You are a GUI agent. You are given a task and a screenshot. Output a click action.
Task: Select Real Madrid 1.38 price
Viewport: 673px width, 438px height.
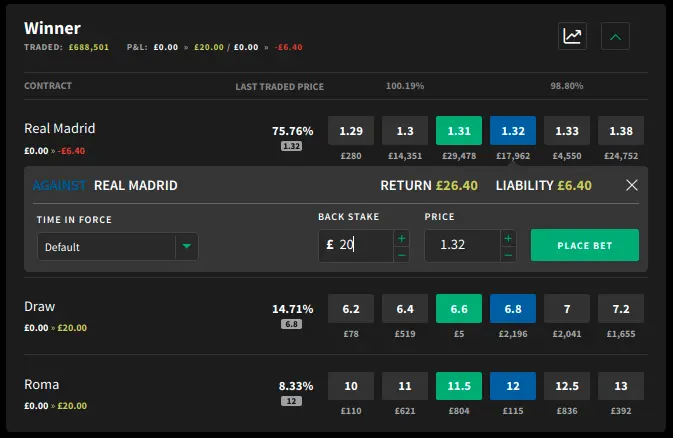(621, 131)
